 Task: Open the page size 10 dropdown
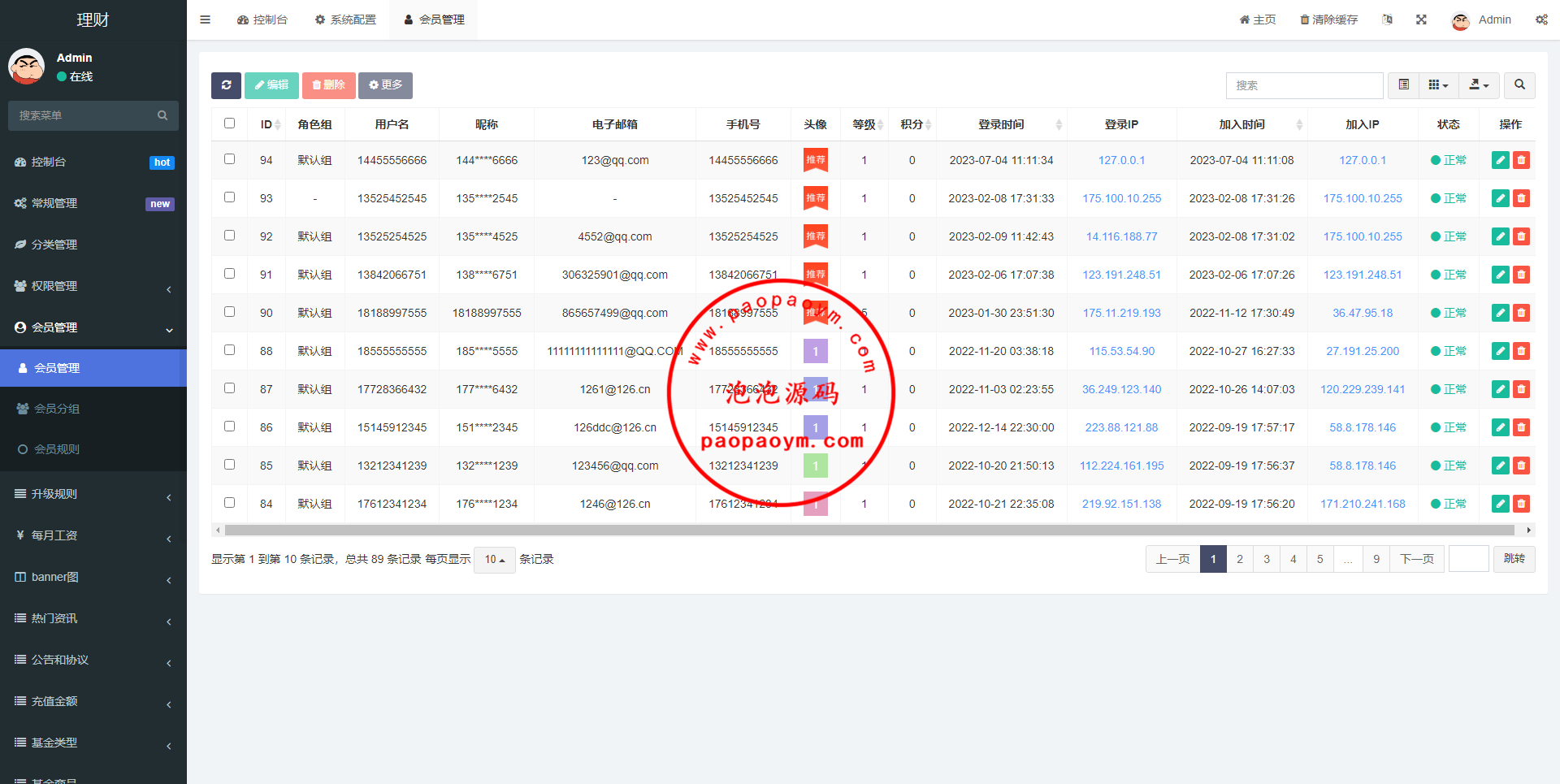[x=494, y=560]
